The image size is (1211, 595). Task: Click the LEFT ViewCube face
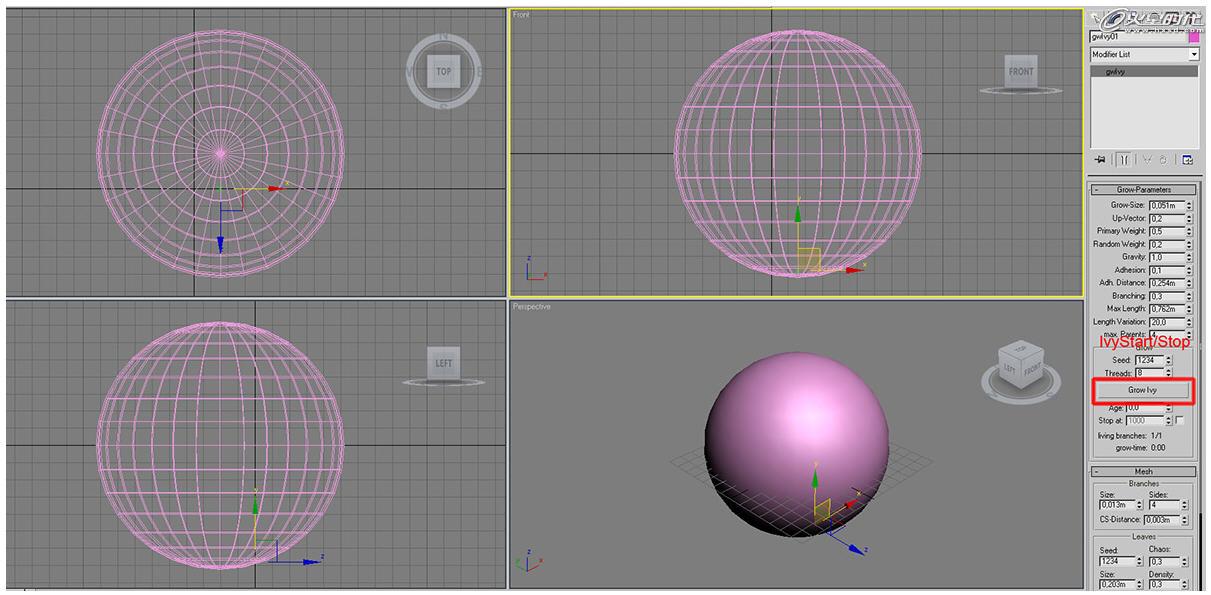point(444,363)
